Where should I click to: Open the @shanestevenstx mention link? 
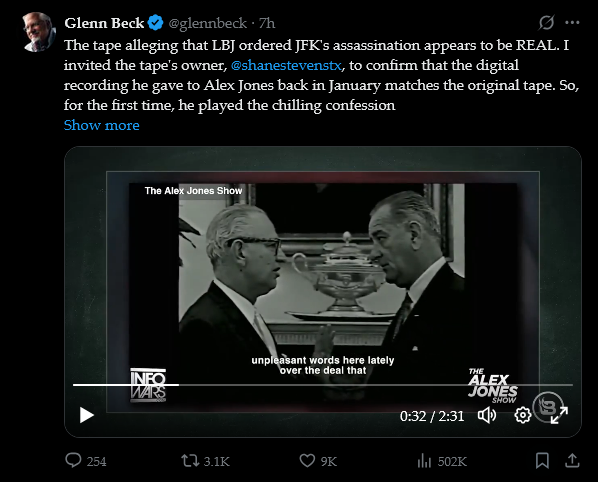(286, 65)
